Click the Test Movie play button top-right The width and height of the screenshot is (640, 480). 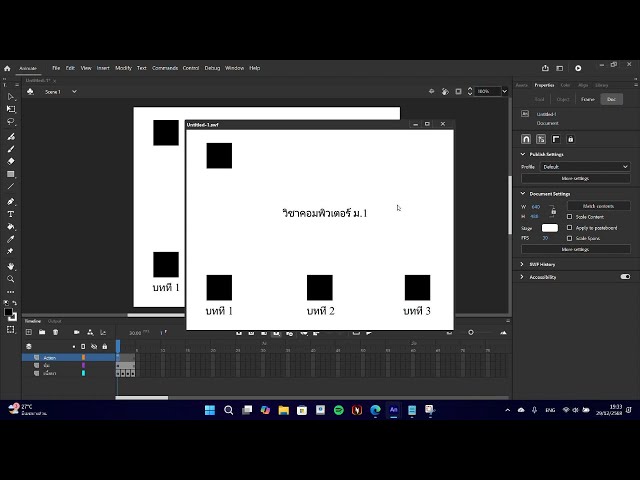578,68
